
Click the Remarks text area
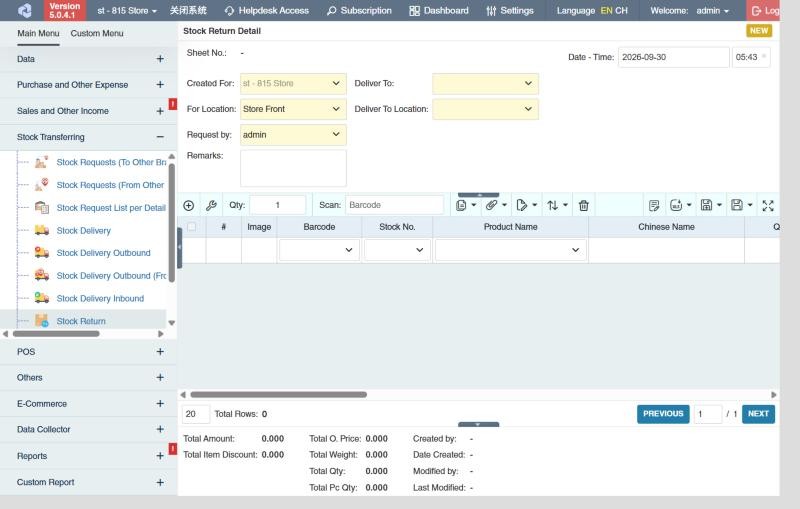pos(293,168)
